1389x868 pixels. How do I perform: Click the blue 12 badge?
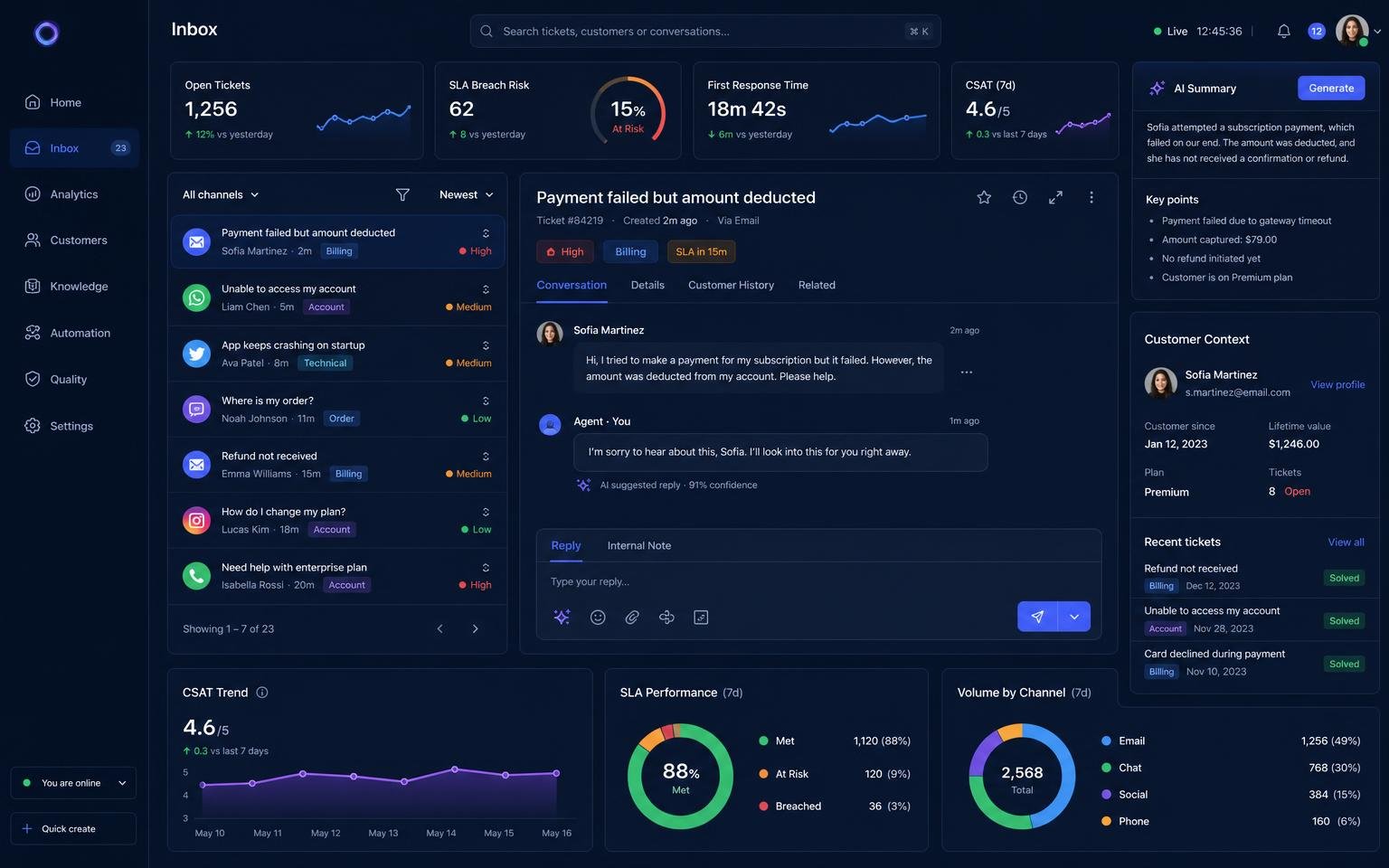[1316, 32]
